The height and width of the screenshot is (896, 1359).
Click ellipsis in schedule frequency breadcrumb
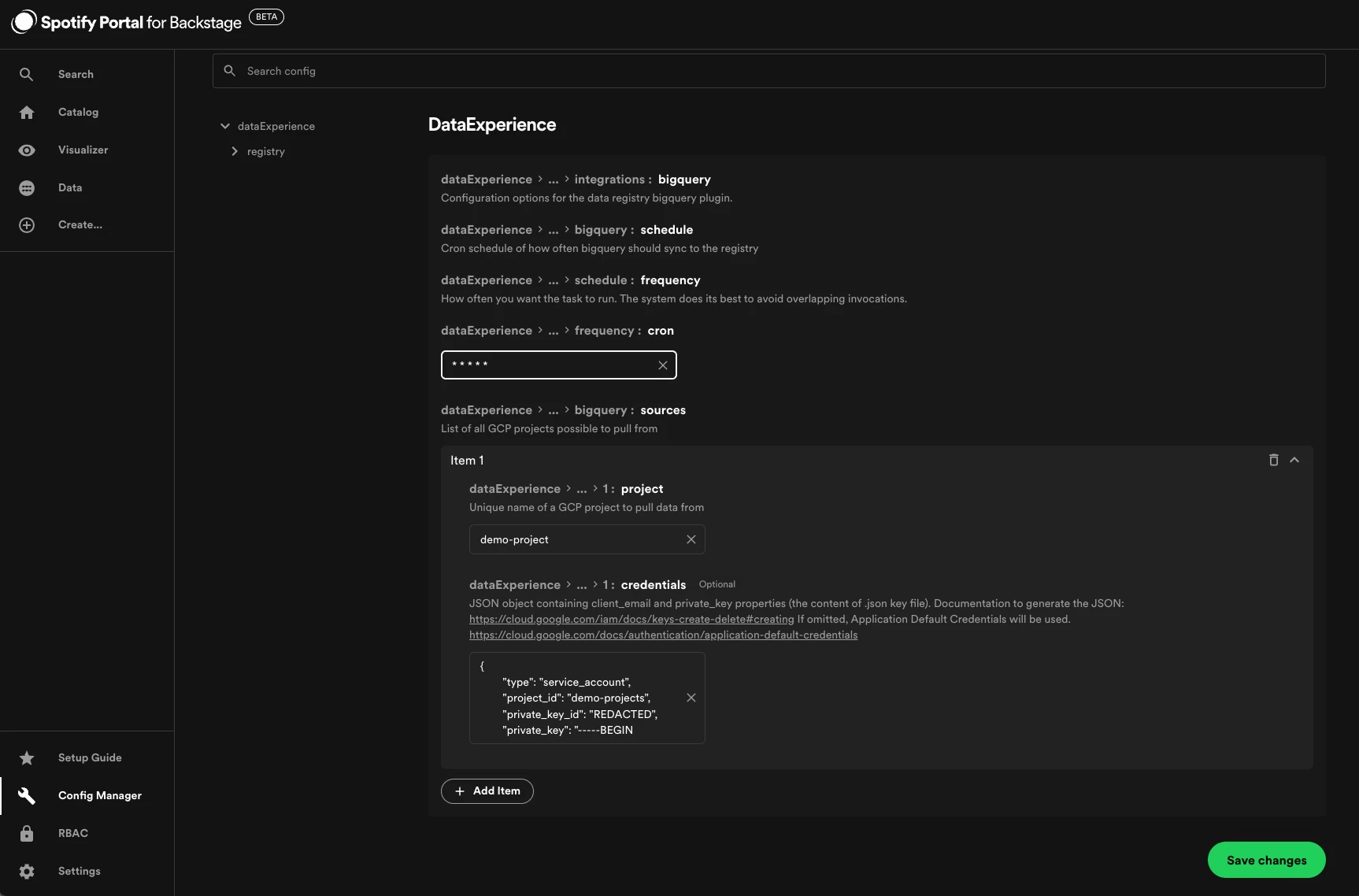click(x=554, y=280)
